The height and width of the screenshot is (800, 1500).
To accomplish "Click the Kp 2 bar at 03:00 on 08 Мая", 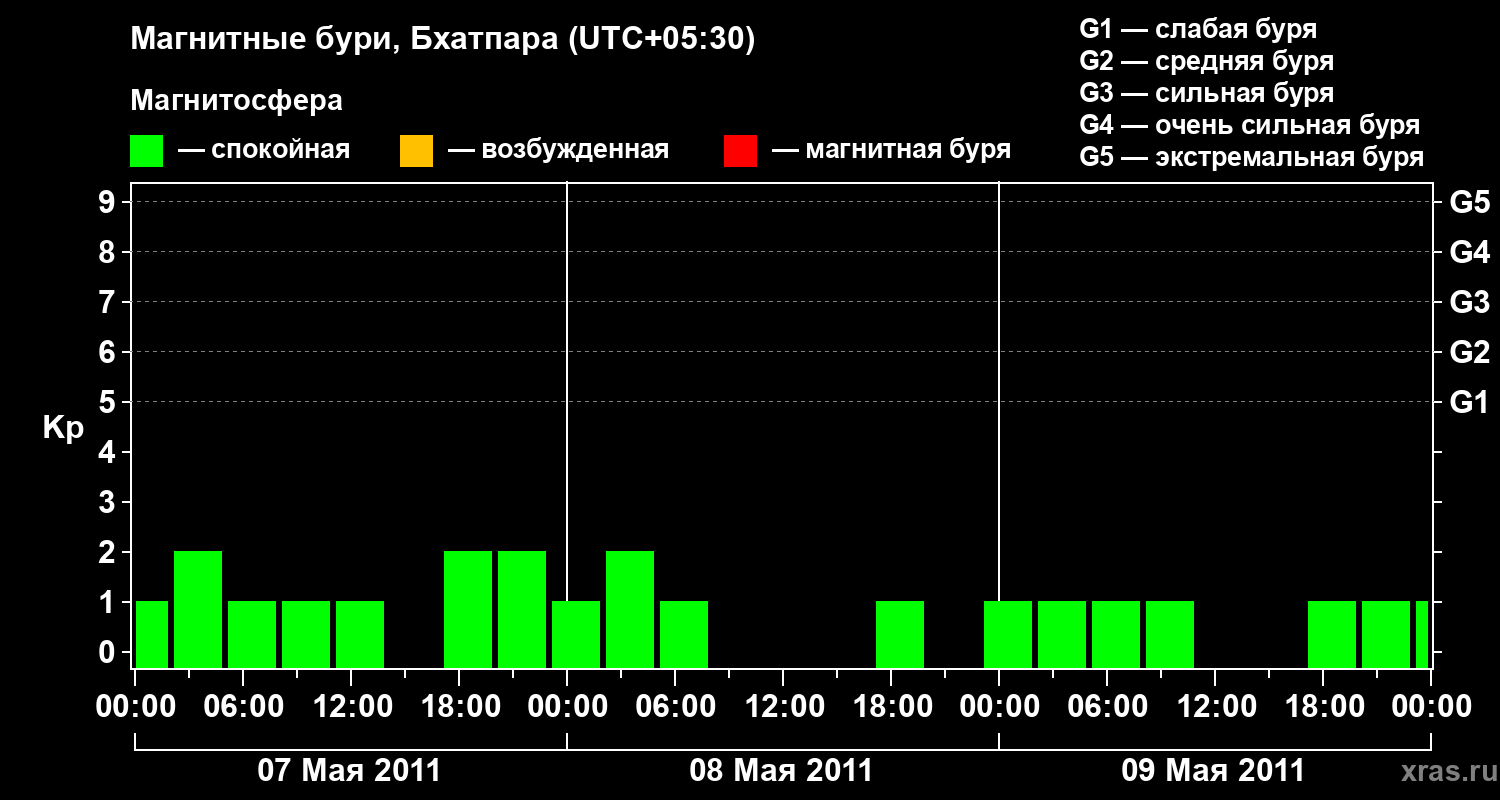I will [630, 609].
